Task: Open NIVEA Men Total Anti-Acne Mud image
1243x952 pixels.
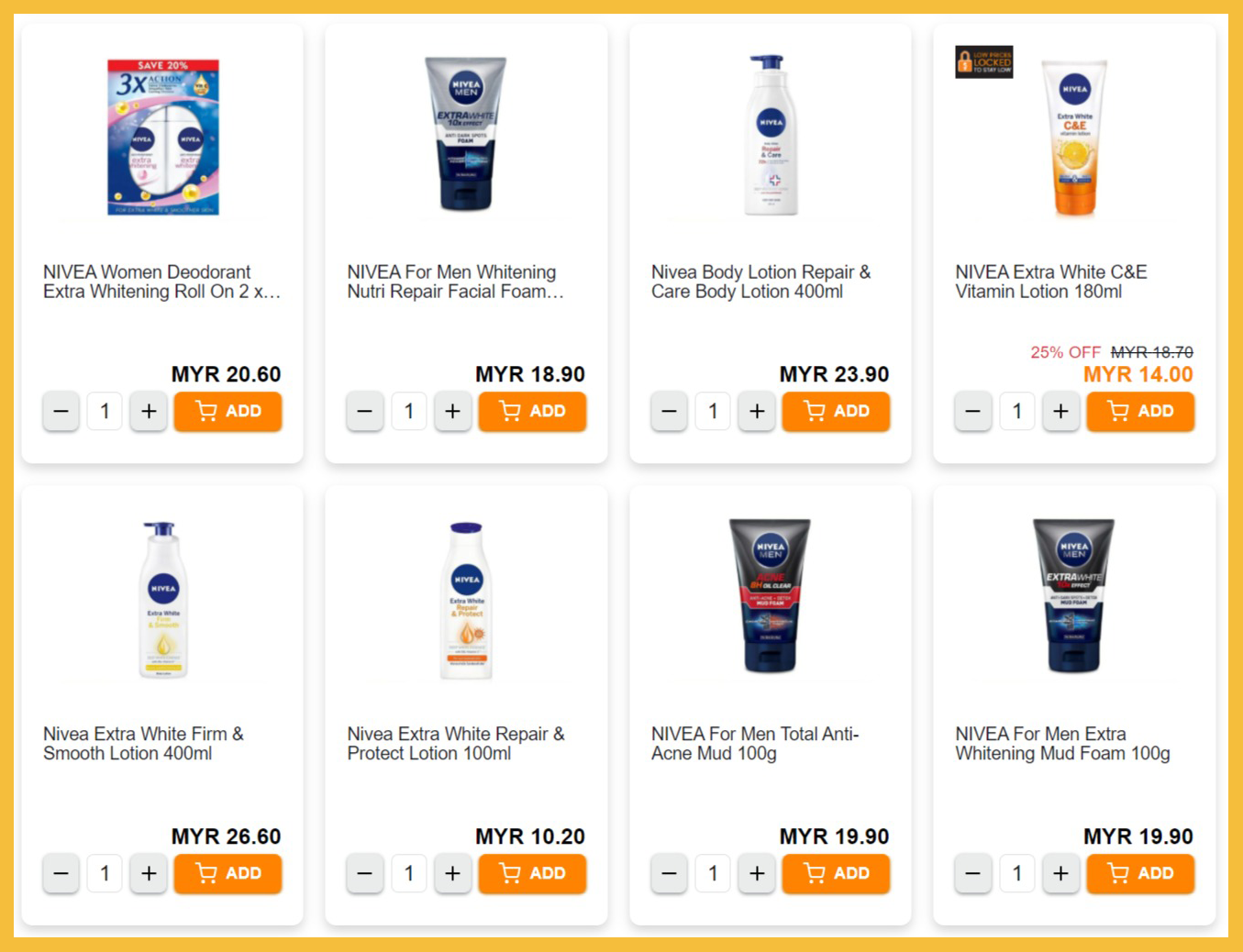Action: pyautogui.click(x=770, y=596)
